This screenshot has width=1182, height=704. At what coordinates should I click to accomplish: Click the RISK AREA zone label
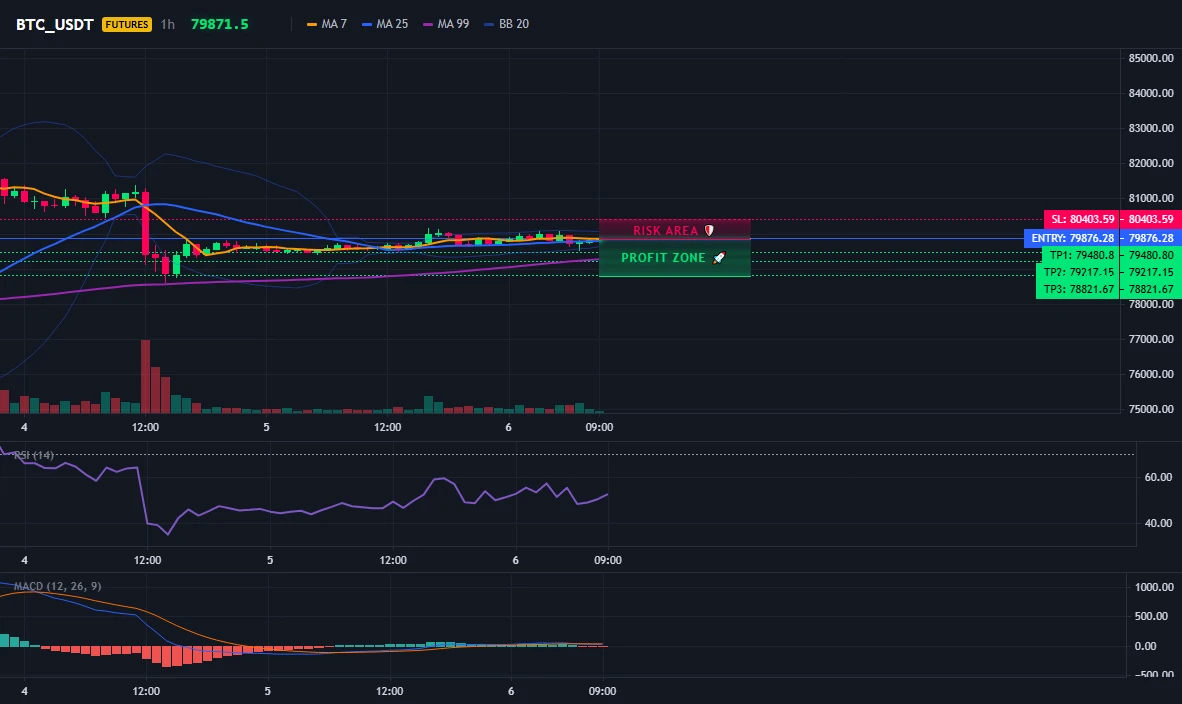point(666,231)
